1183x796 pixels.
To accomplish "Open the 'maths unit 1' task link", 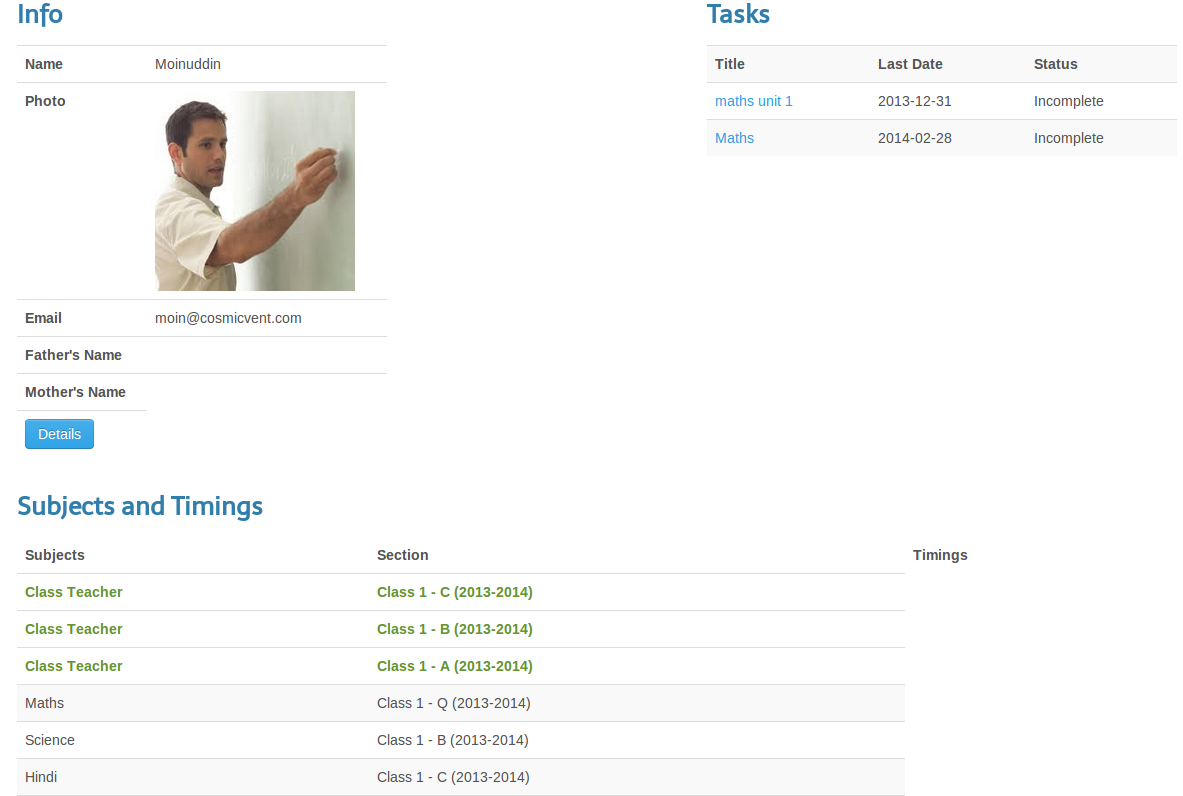I will (753, 101).
